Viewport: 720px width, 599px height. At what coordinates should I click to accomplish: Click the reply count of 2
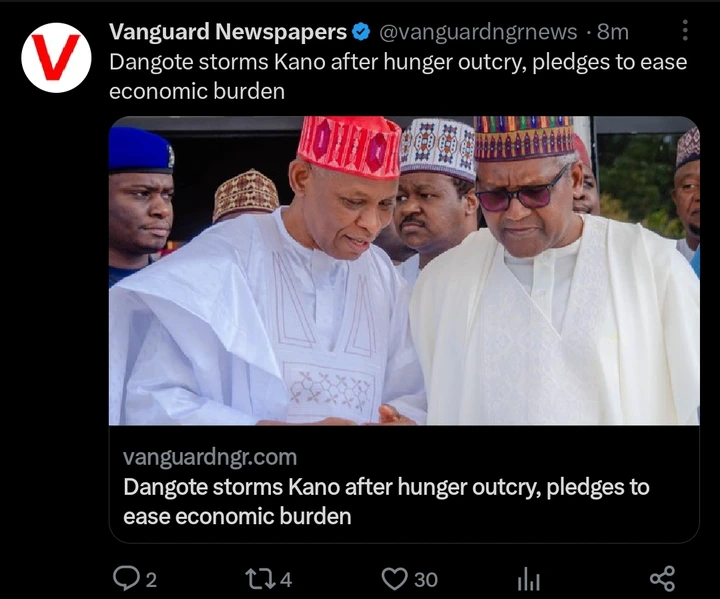[152, 580]
